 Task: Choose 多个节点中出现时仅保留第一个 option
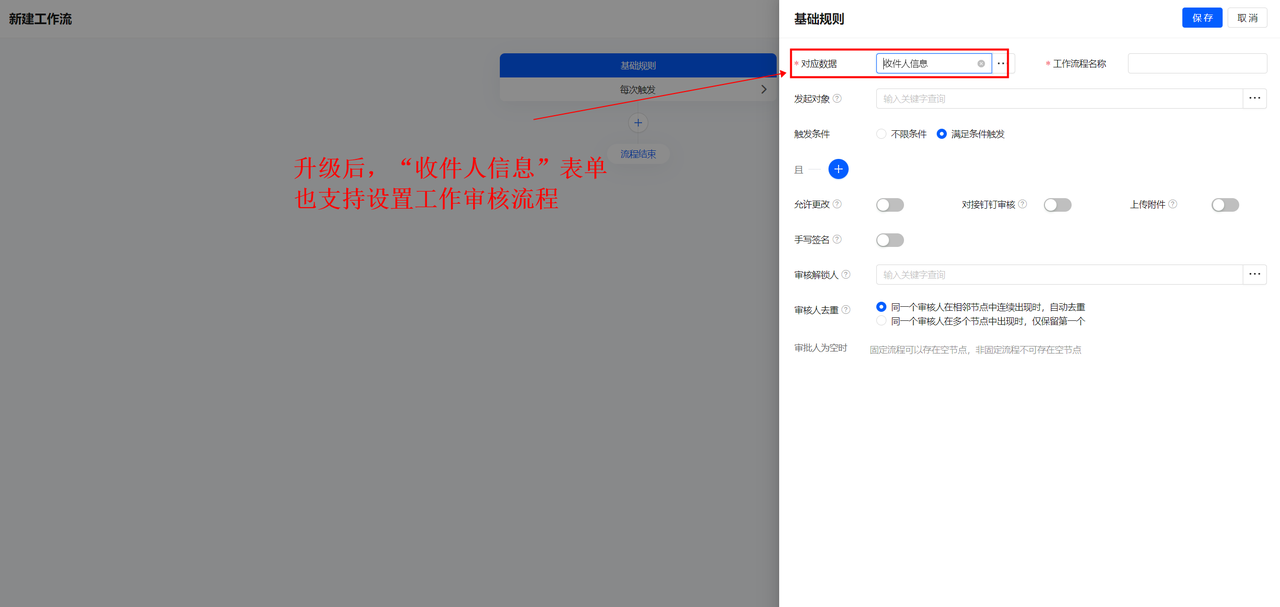(x=881, y=321)
